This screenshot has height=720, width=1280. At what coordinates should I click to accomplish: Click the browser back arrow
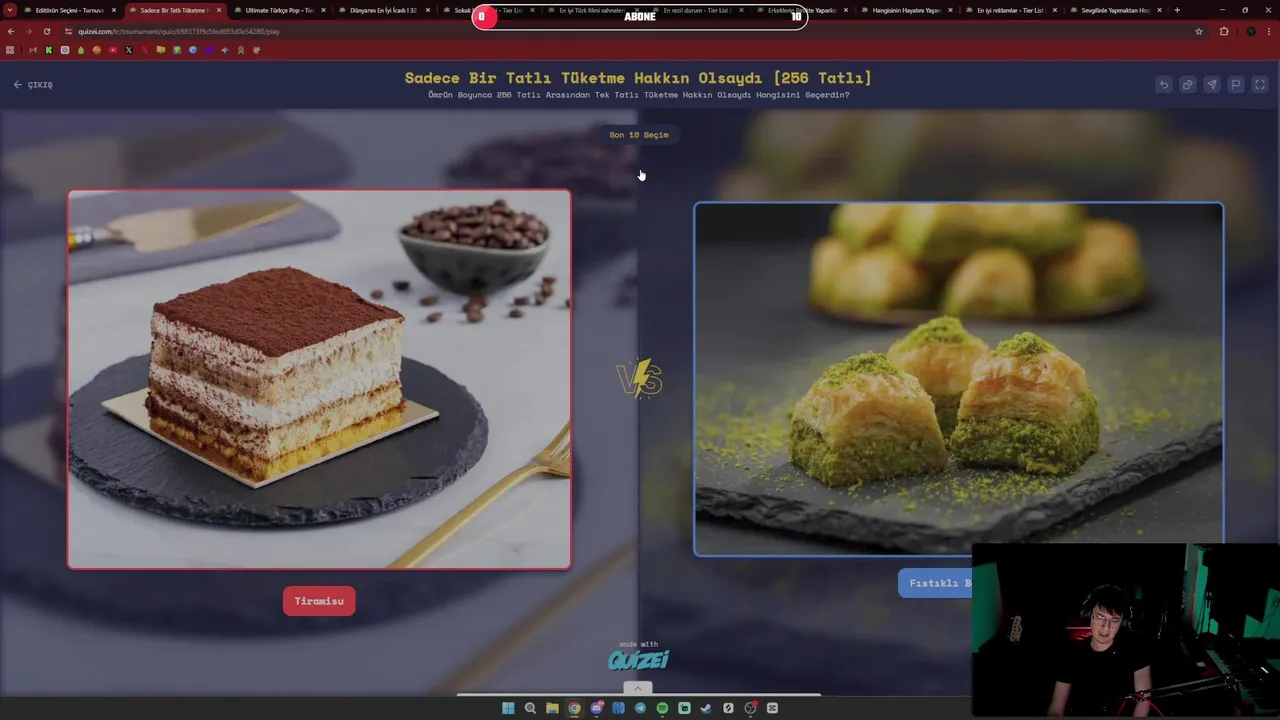pos(11,31)
